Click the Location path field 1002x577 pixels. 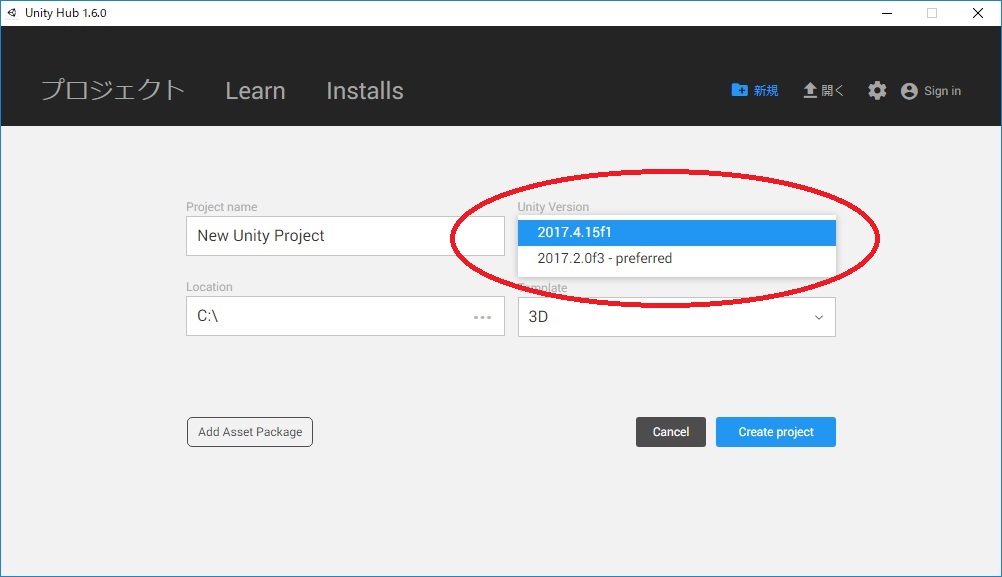[345, 316]
